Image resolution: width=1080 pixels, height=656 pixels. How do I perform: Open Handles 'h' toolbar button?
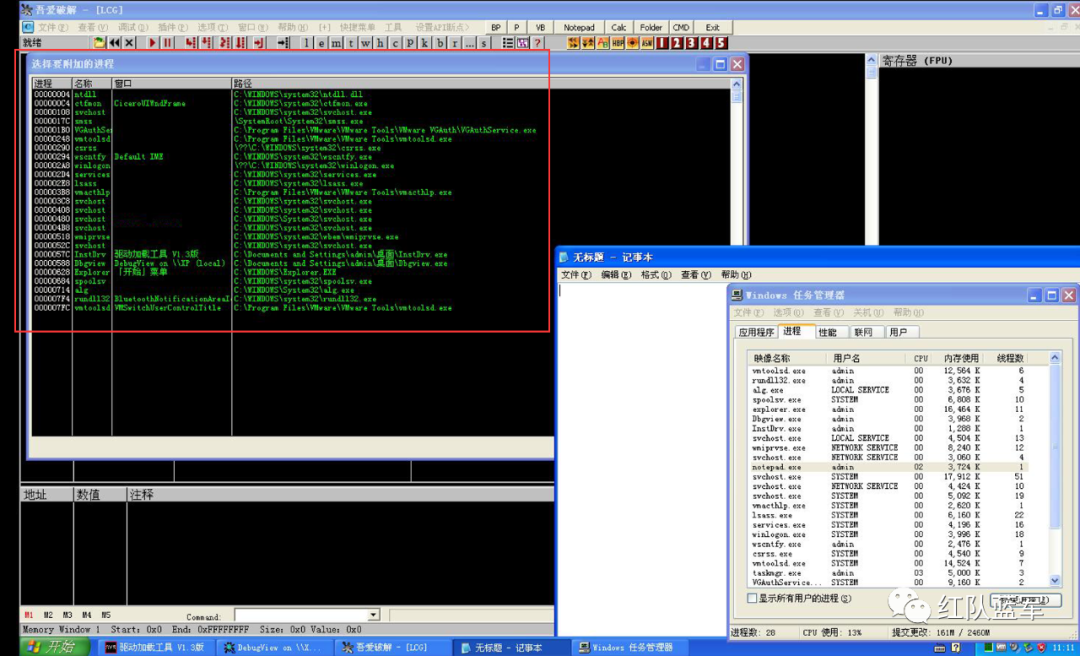(380, 43)
